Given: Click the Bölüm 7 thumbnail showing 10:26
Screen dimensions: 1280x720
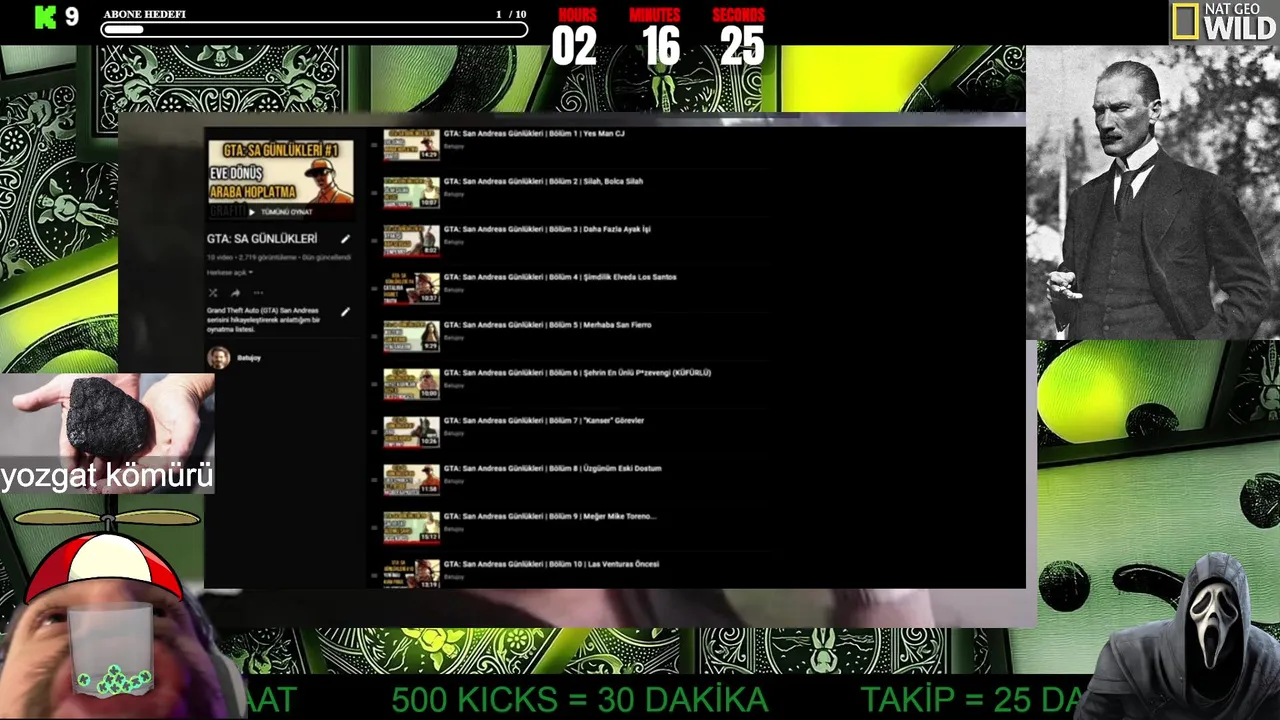Looking at the screenshot, I should 412,432.
